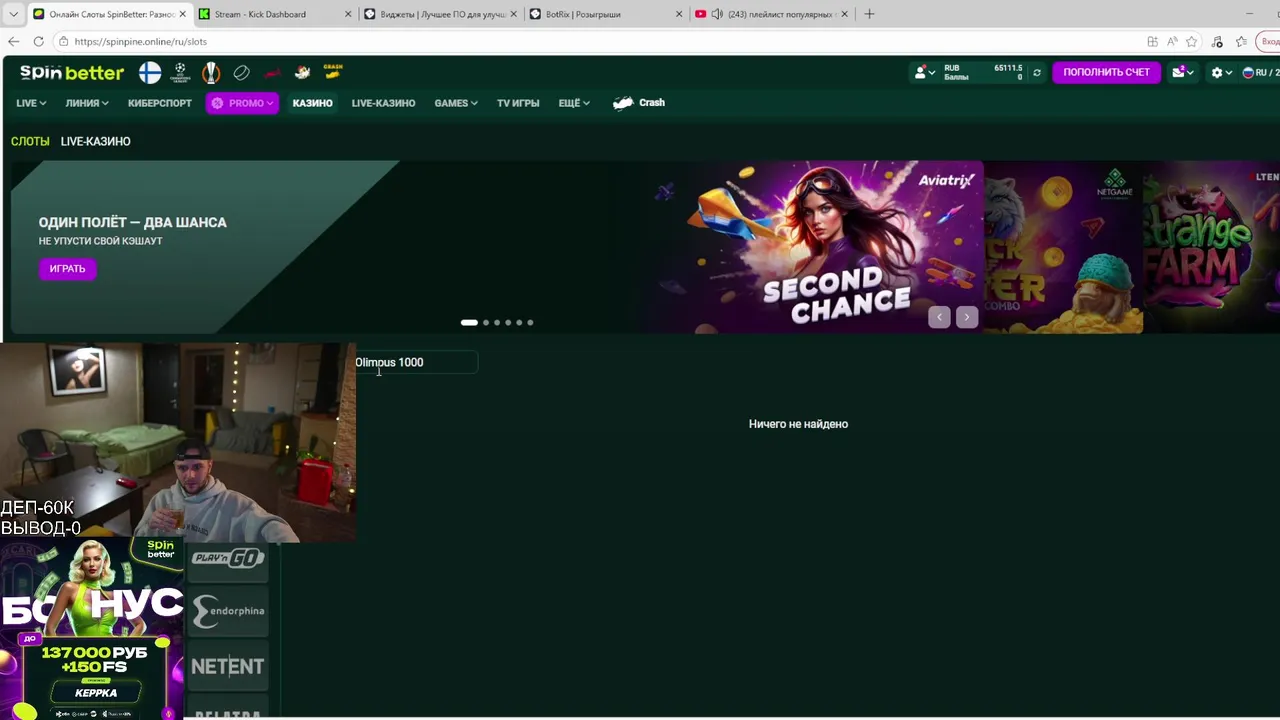The image size is (1280, 720).
Task: Click the white oval ball sport icon
Action: pos(241,72)
